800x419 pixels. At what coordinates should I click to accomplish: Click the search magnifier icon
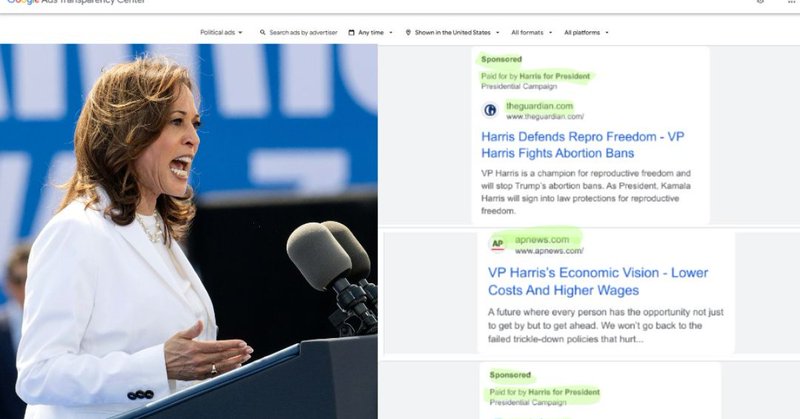click(x=263, y=32)
